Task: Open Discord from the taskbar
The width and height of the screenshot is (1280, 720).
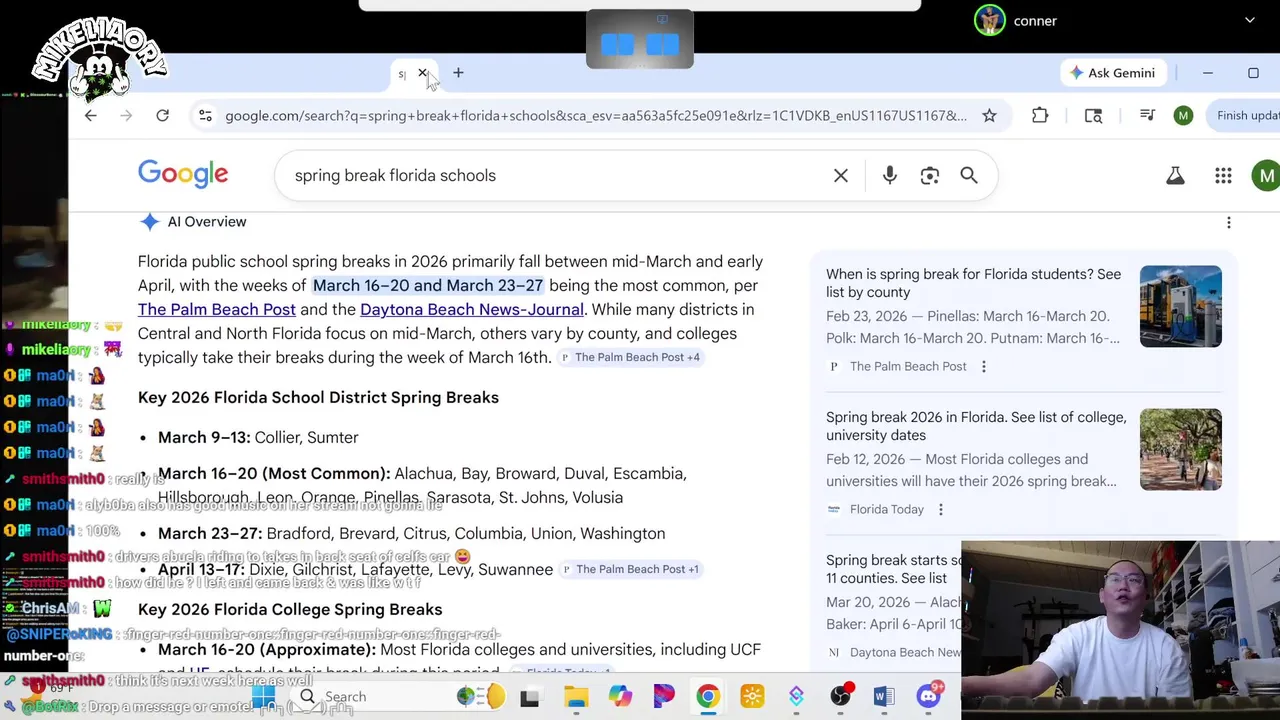Action: [929, 697]
